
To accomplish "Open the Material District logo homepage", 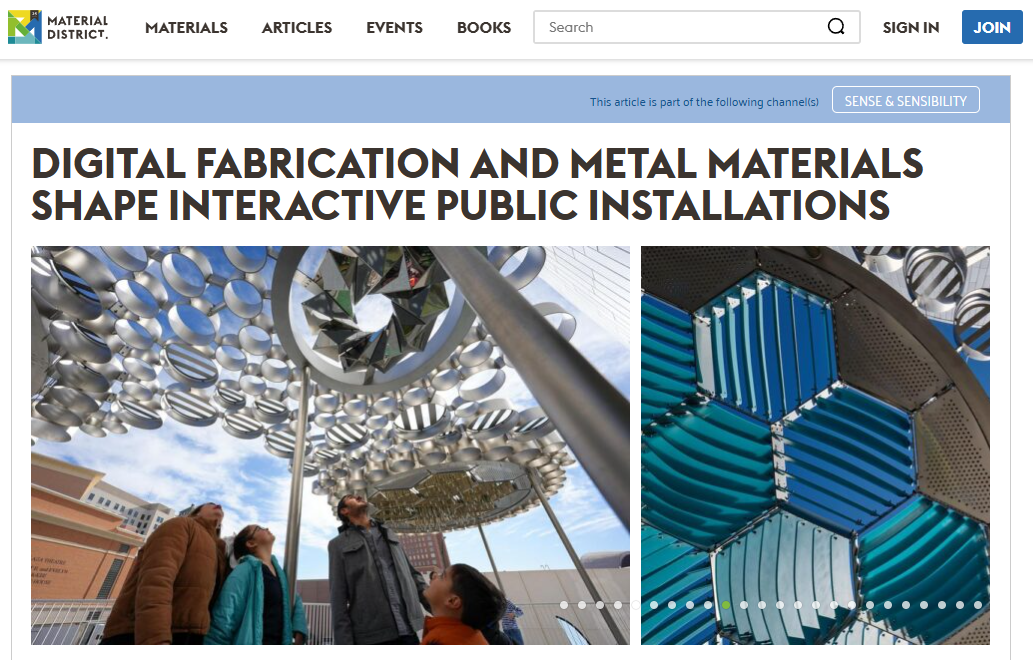I will click(58, 27).
